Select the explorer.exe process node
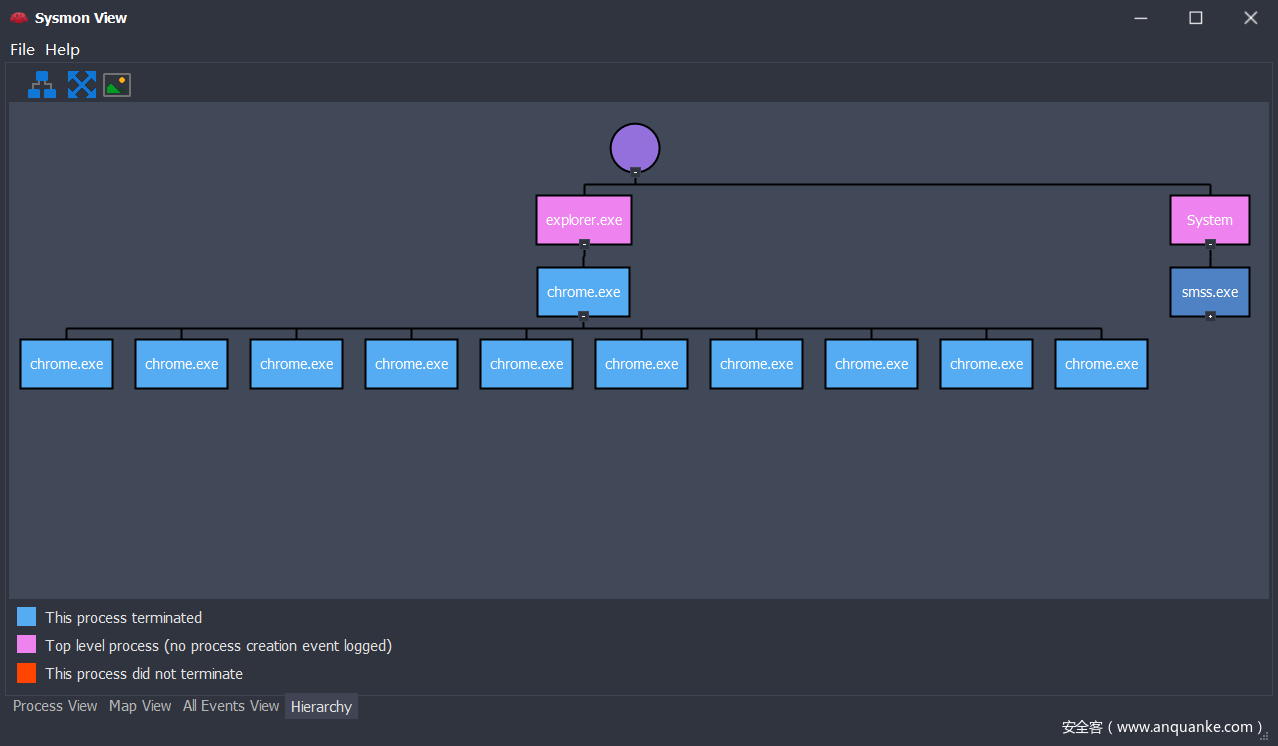Screen dimensions: 1278x746 (584, 219)
